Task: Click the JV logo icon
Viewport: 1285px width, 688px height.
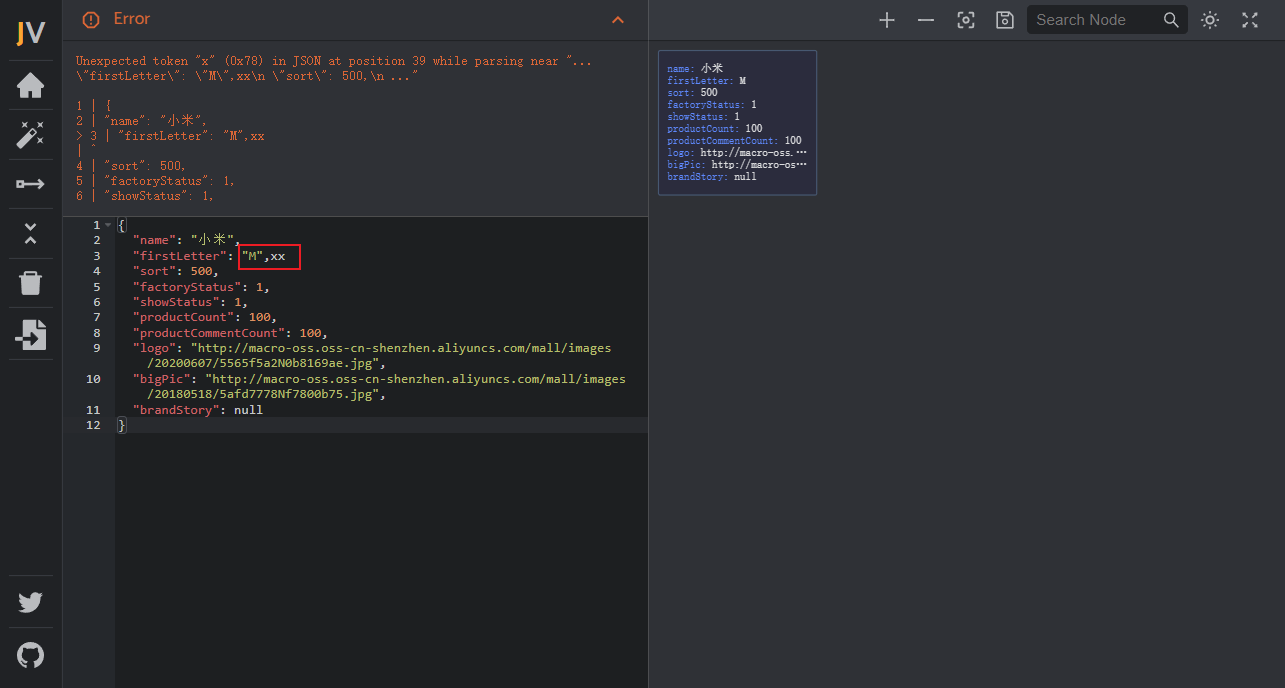Action: tap(31, 32)
